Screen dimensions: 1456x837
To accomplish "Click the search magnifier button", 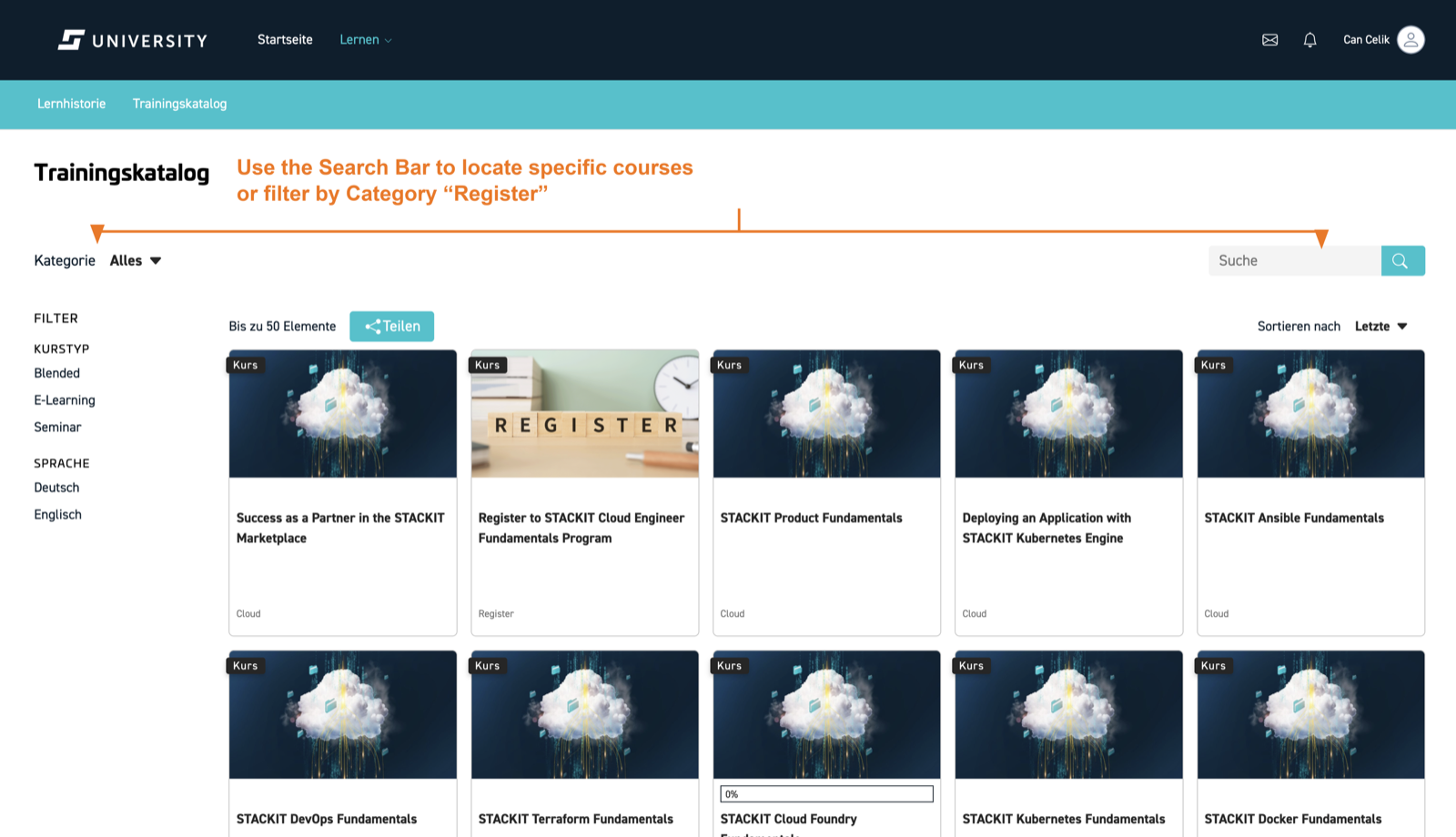I will click(x=1402, y=261).
